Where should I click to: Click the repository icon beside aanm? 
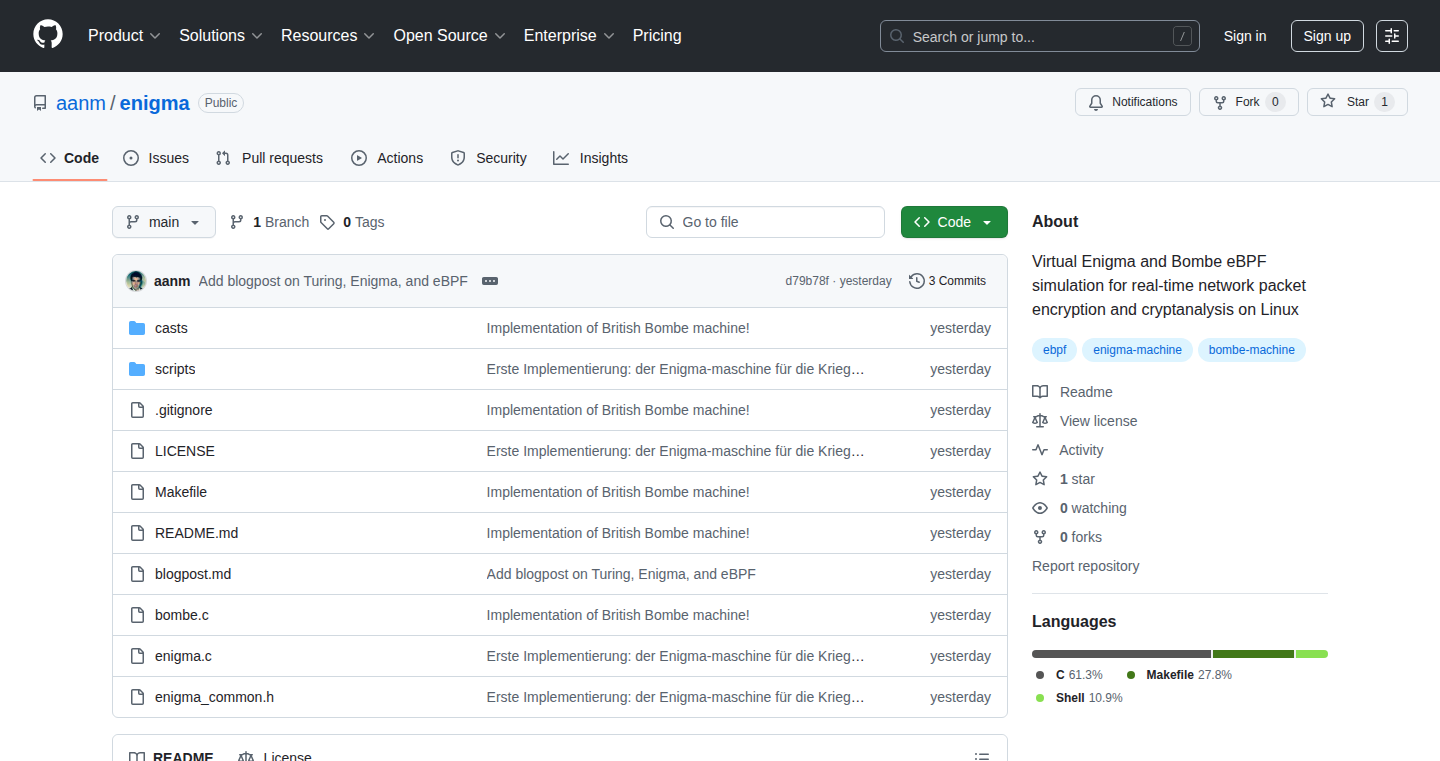click(40, 103)
